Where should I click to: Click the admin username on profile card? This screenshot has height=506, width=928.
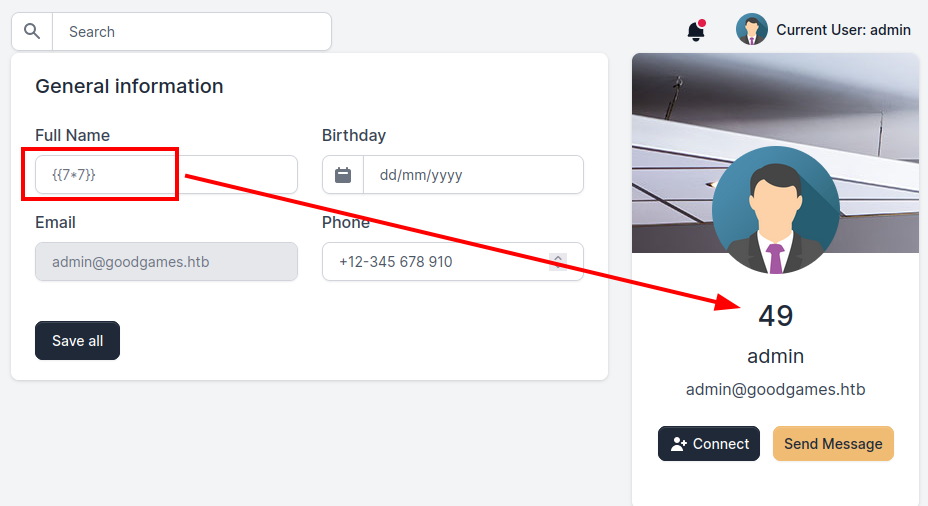point(775,356)
